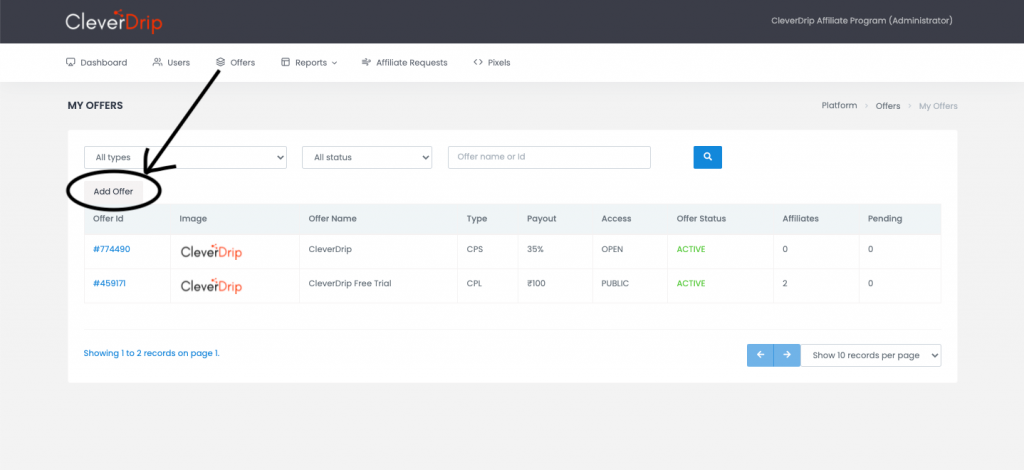
Task: Click the Image column header
Action: [193, 219]
